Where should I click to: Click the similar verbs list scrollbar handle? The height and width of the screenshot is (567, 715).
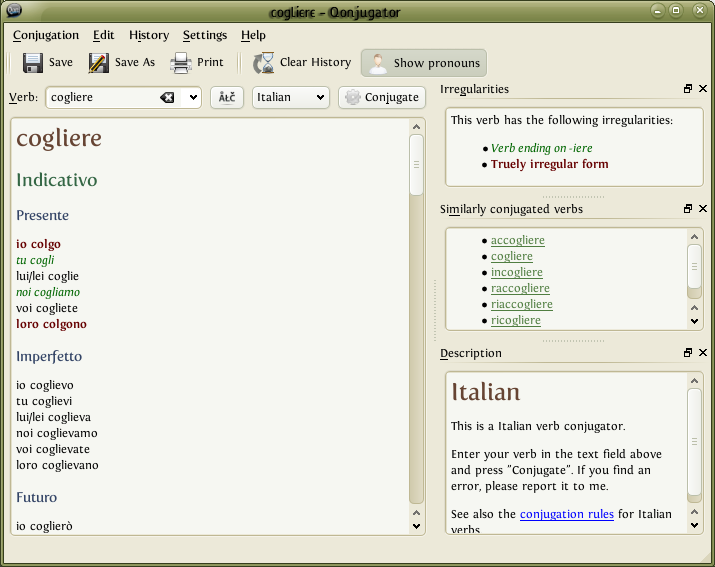[x=694, y=266]
